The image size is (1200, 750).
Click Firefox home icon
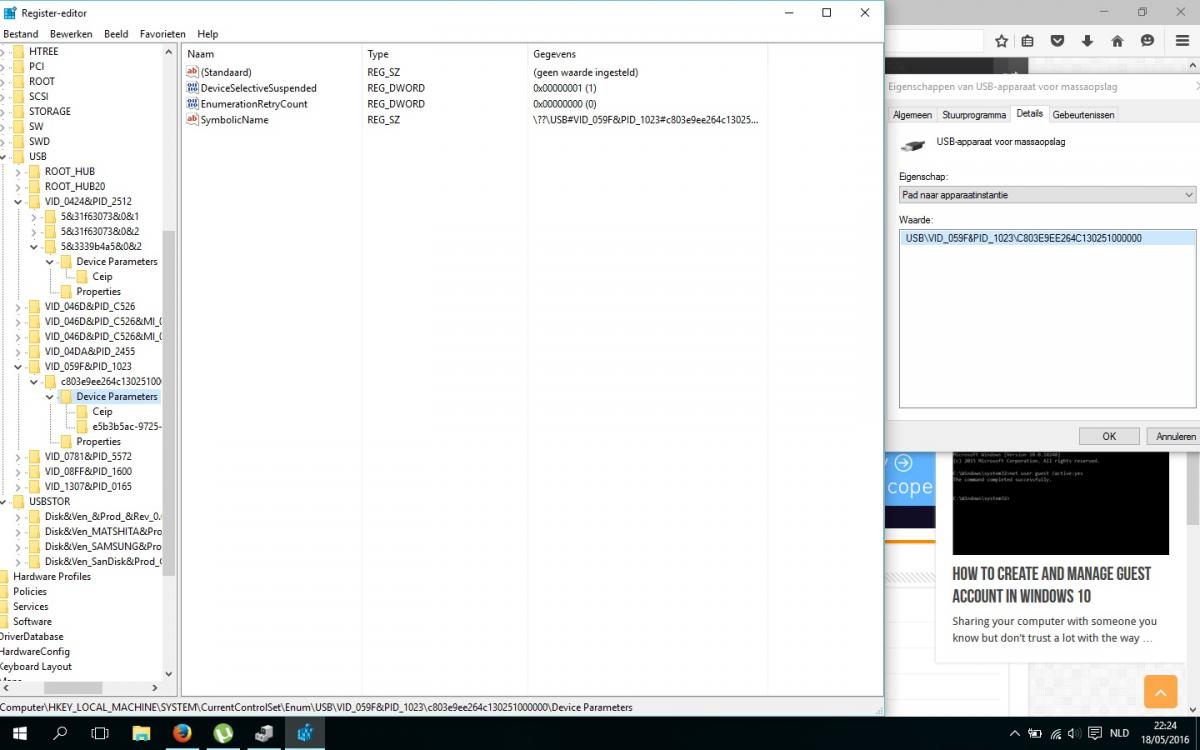(x=1117, y=41)
